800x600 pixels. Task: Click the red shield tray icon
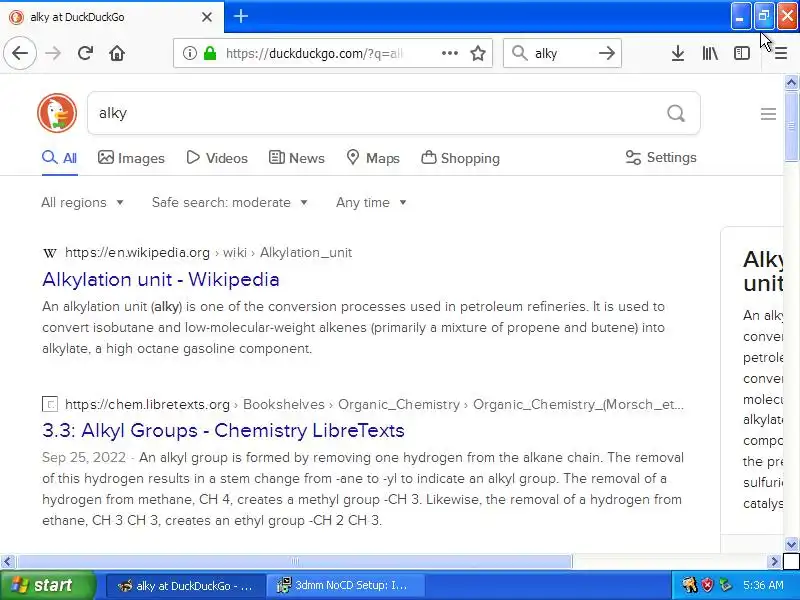[707, 585]
